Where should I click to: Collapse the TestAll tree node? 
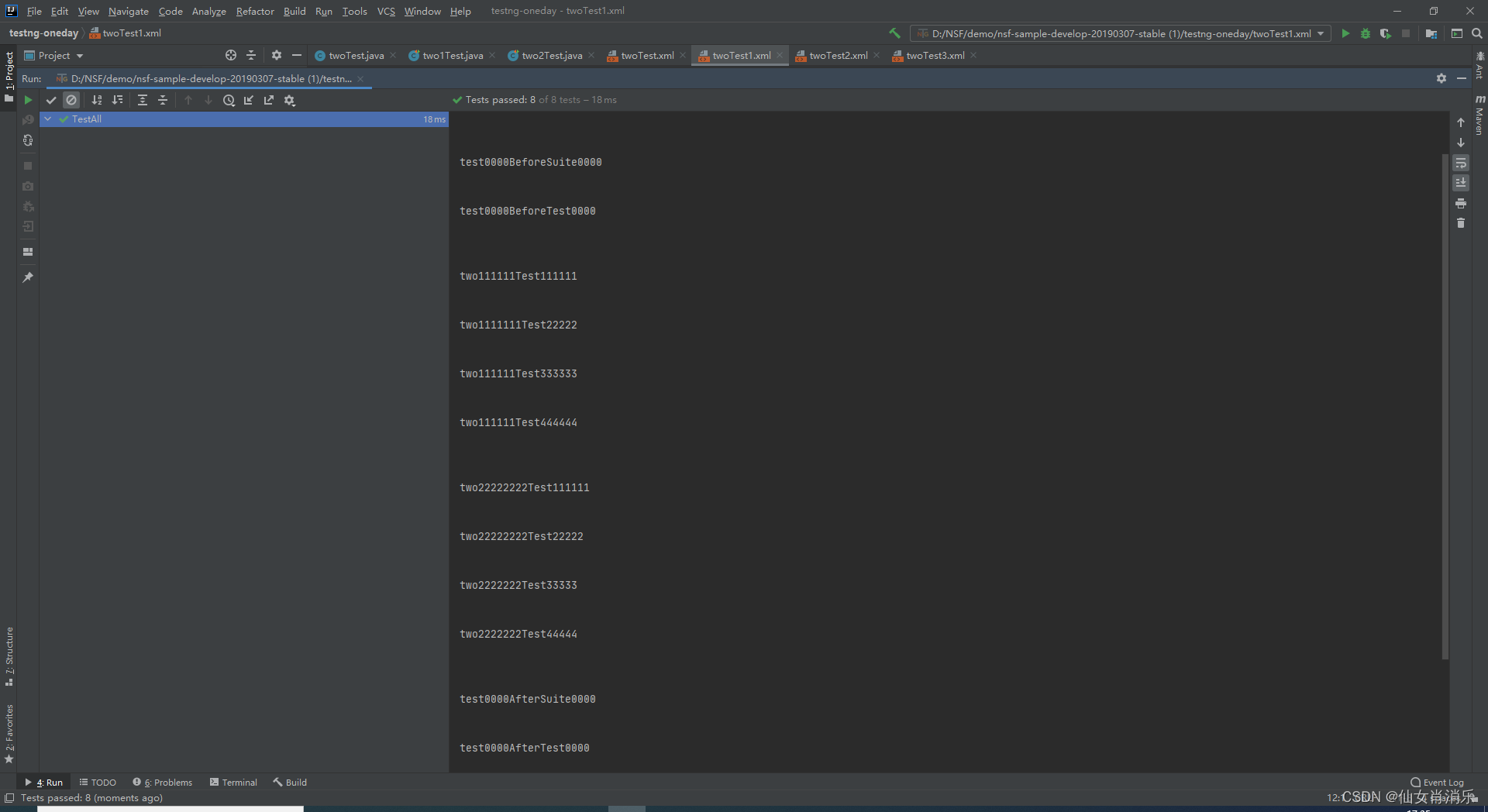[48, 119]
